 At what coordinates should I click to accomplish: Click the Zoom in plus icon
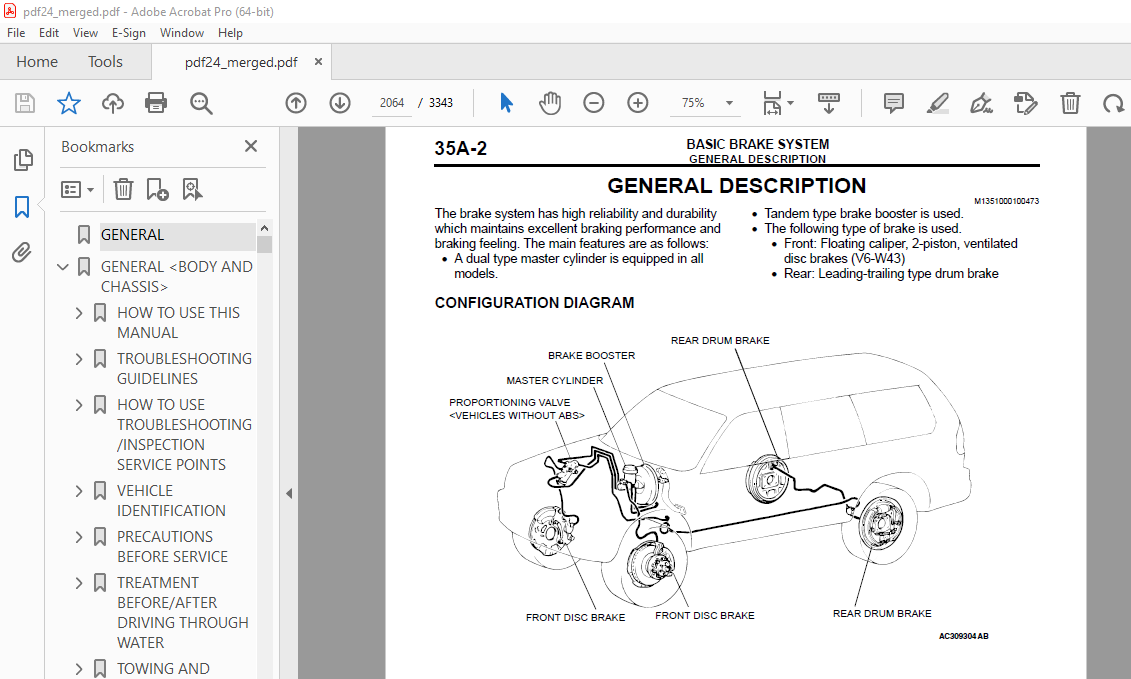click(x=638, y=103)
